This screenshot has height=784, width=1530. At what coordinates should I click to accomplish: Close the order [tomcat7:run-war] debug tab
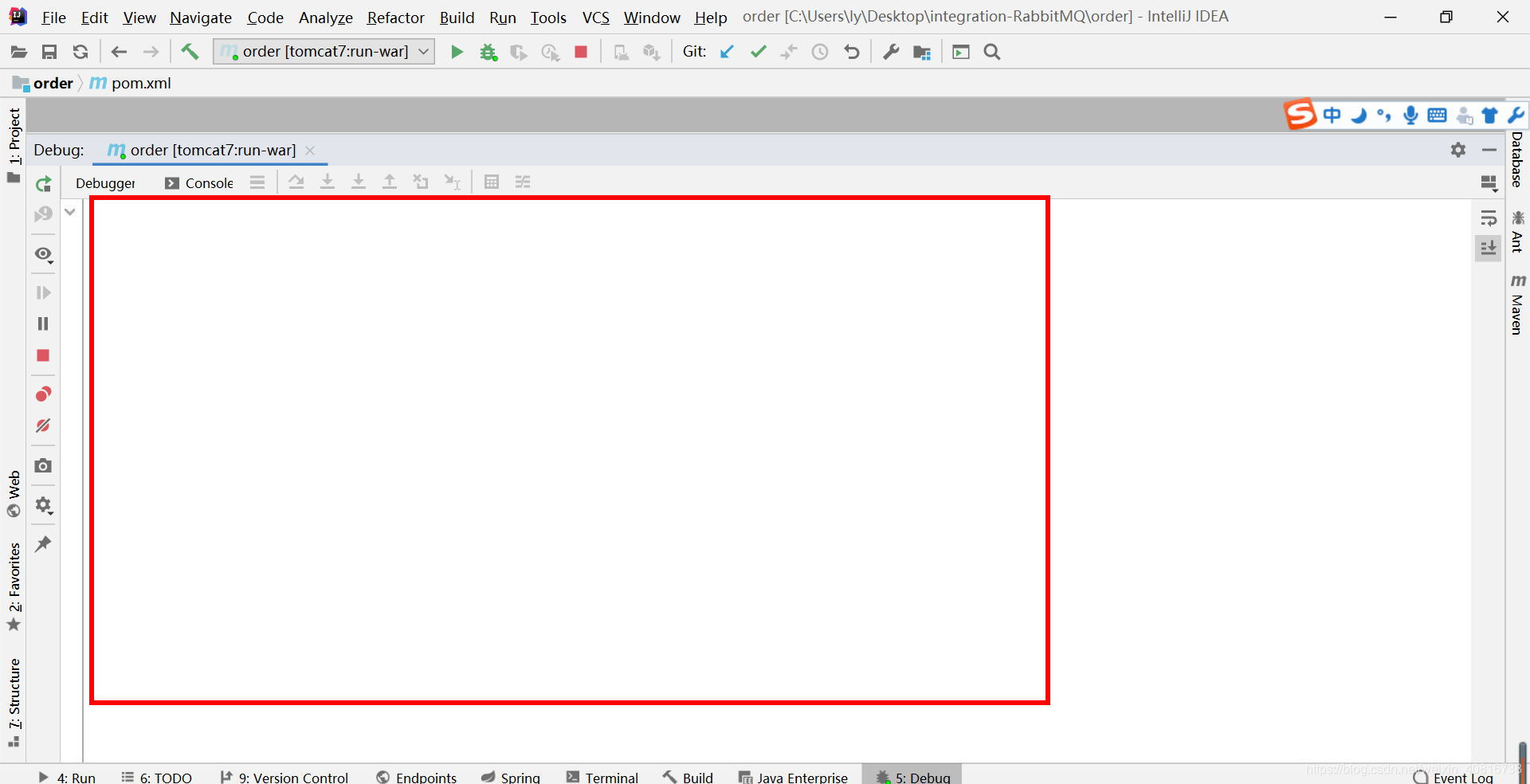310,151
